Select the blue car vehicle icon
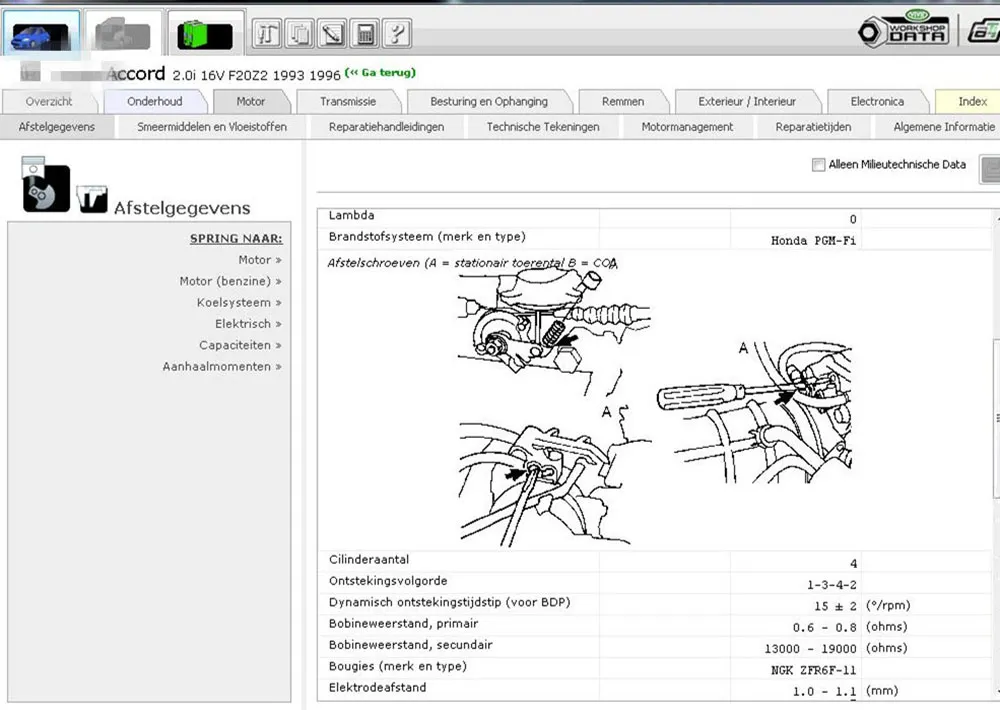 click(41, 33)
